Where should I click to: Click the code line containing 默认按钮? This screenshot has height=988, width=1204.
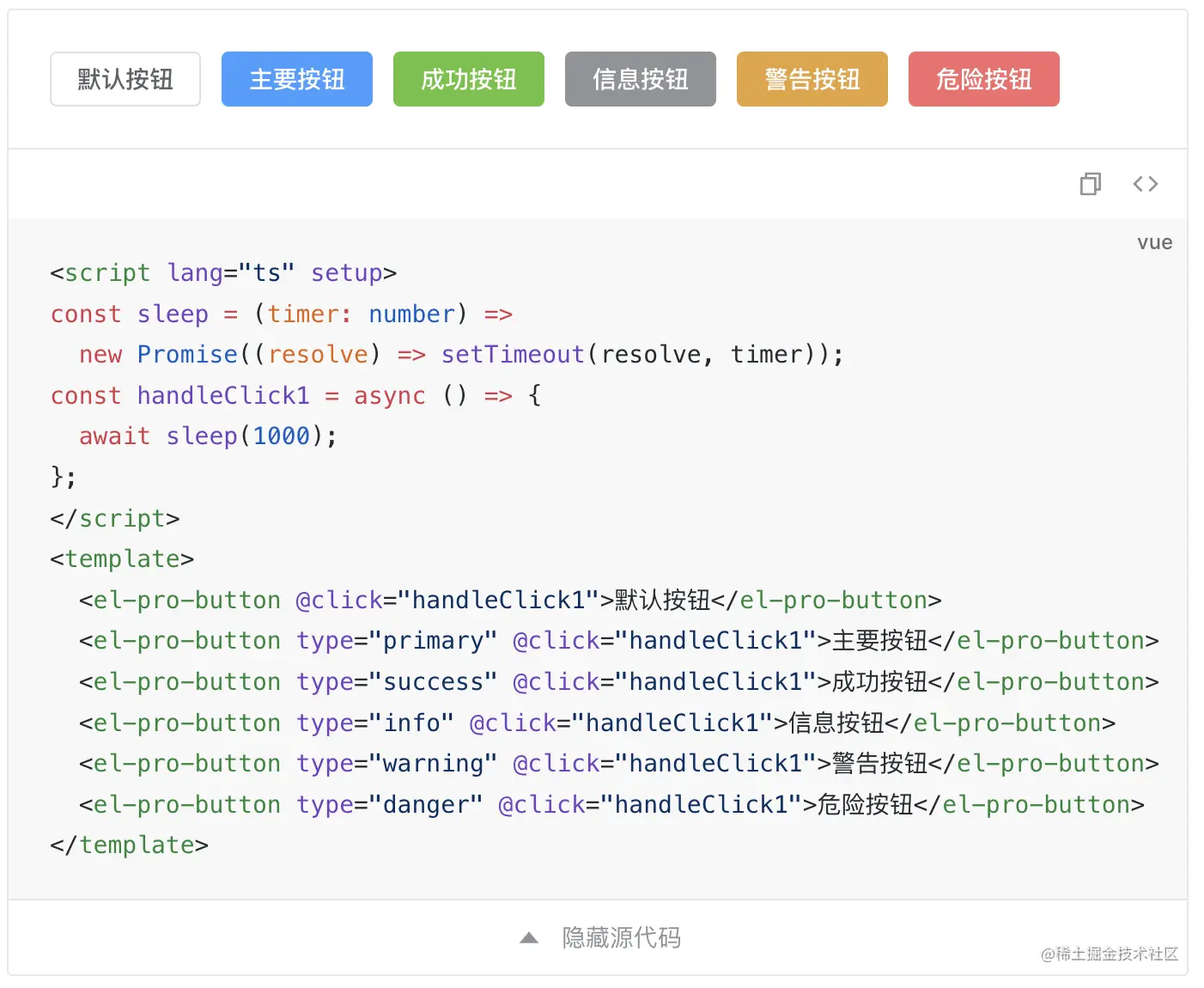click(510, 600)
